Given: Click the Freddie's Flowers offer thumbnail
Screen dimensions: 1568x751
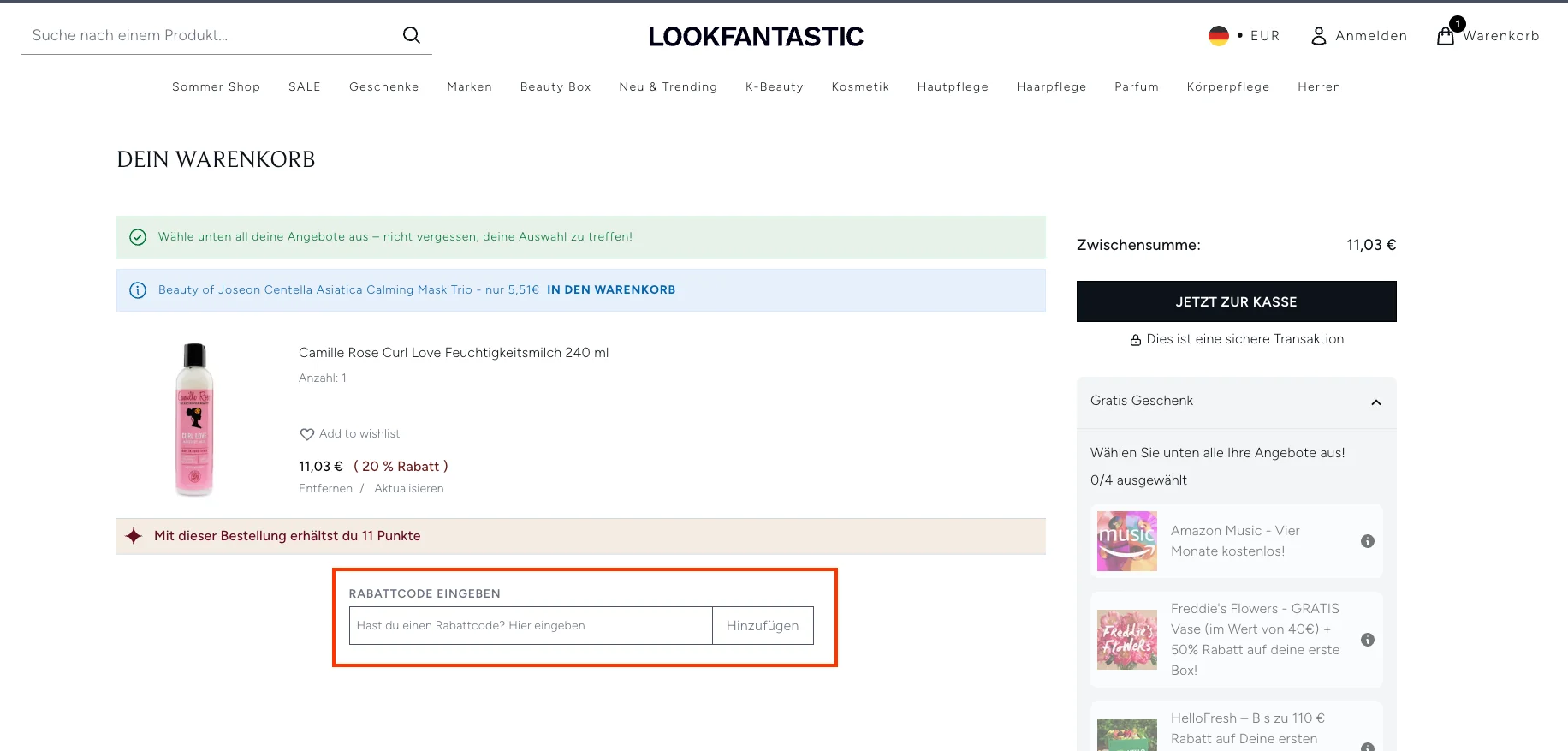Looking at the screenshot, I should pyautogui.click(x=1127, y=640).
